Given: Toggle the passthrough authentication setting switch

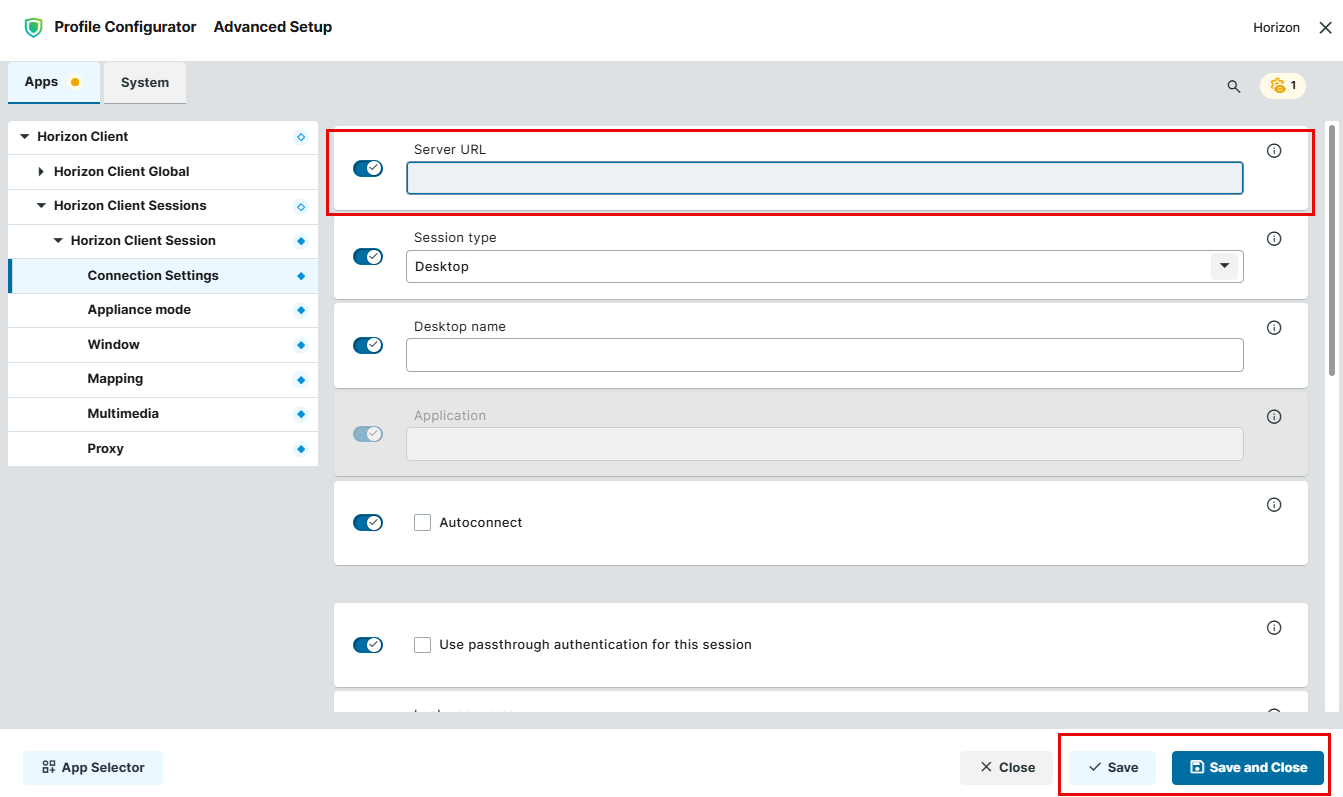Looking at the screenshot, I should [368, 645].
